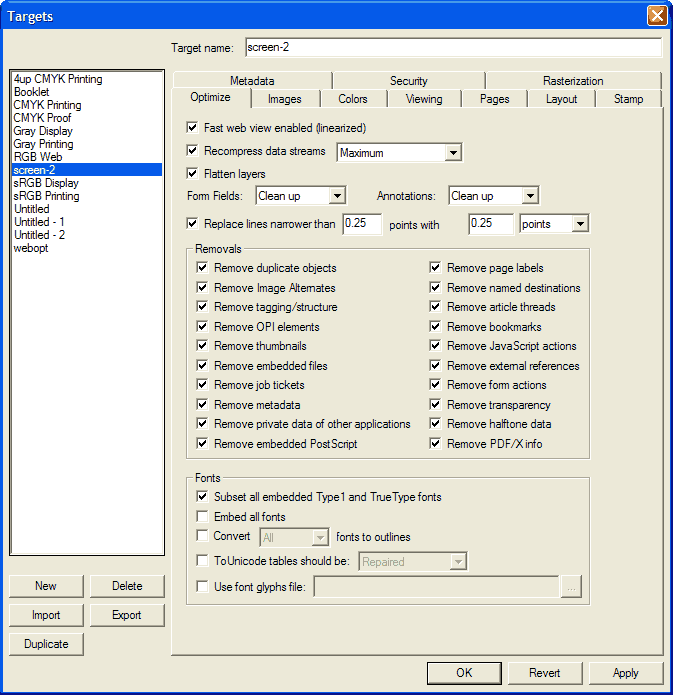Viewport: 673px width, 695px height.
Task: Click the font glyphs file browse button
Action: point(571,587)
